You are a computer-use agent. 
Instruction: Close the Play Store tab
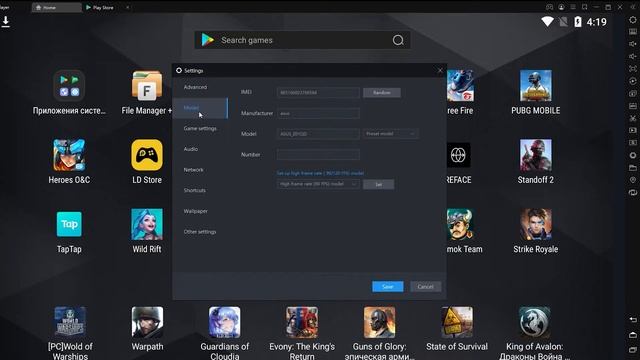click(x=127, y=7)
